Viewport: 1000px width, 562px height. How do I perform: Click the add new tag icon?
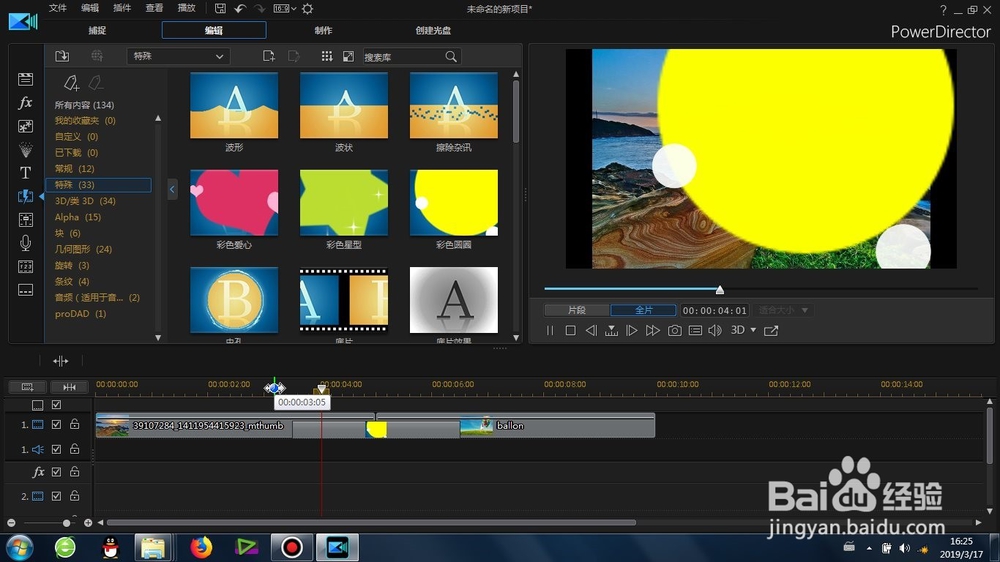click(x=71, y=83)
